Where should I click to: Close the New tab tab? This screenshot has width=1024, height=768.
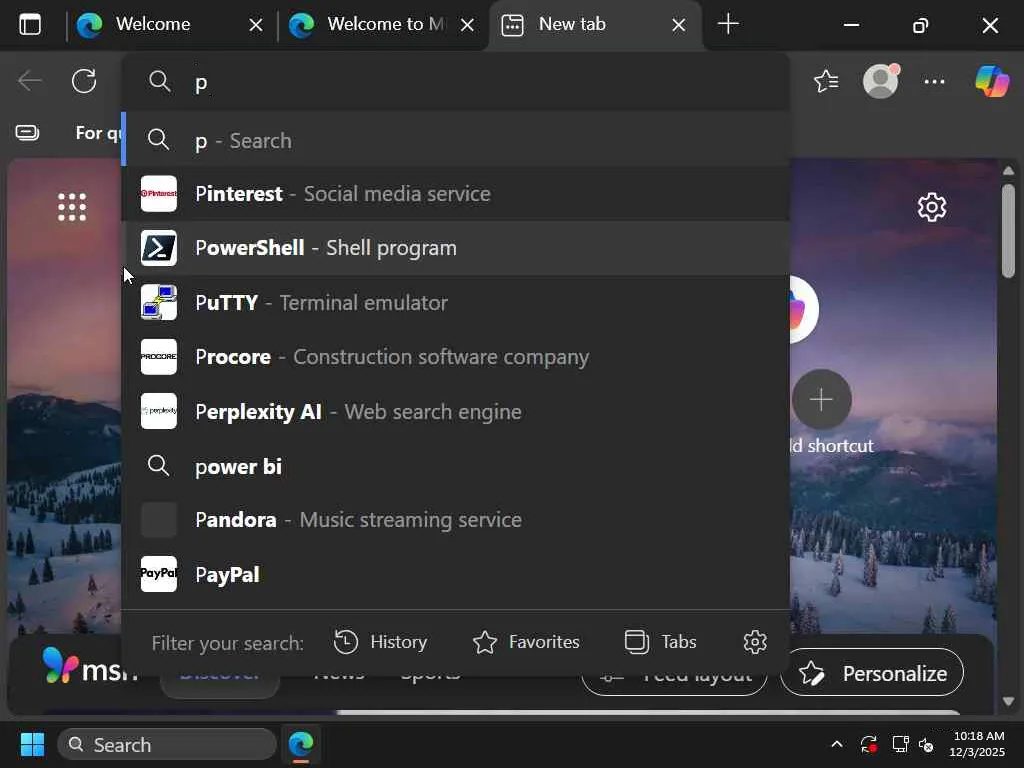pyautogui.click(x=679, y=25)
